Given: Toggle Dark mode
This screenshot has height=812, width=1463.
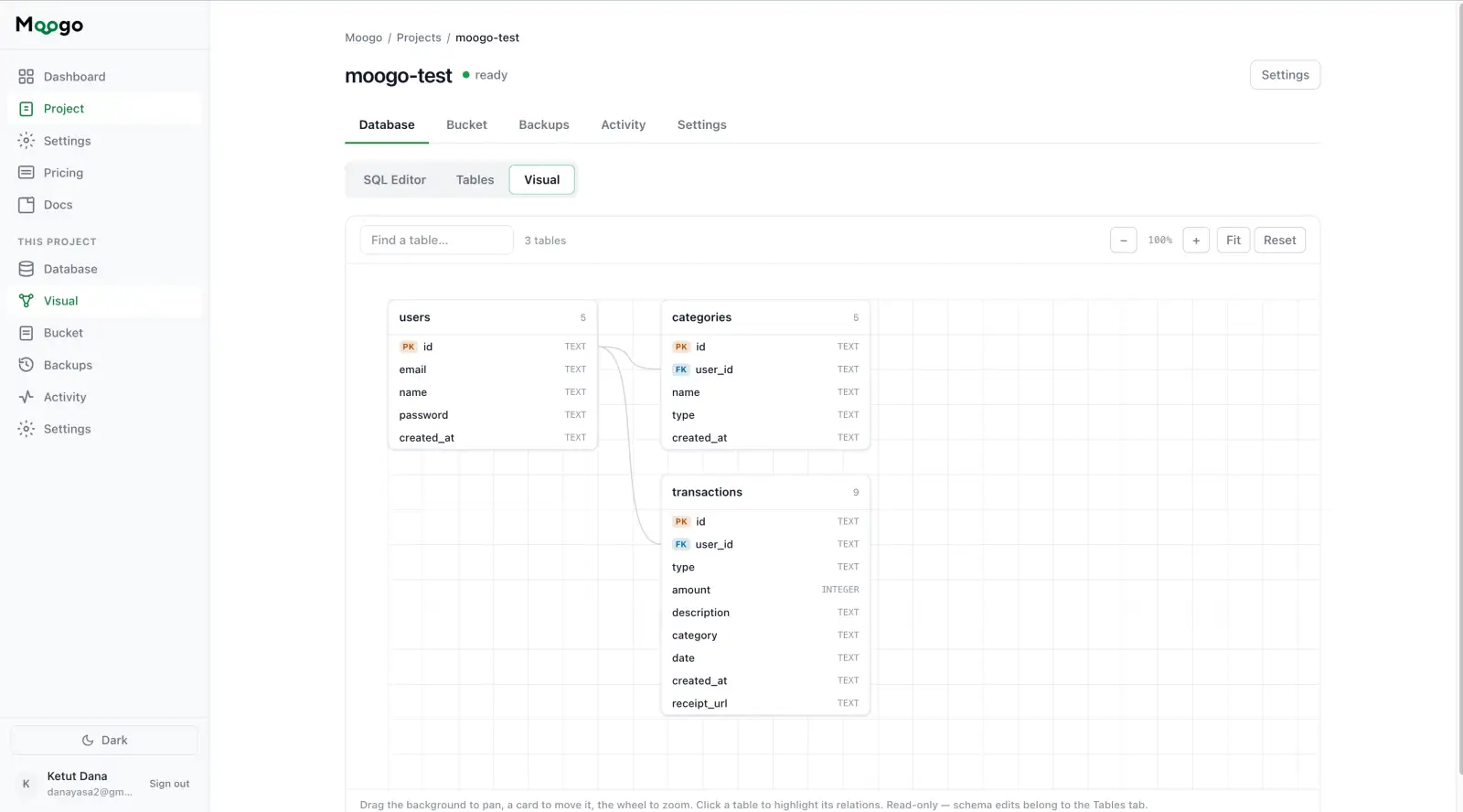Looking at the screenshot, I should click(104, 741).
